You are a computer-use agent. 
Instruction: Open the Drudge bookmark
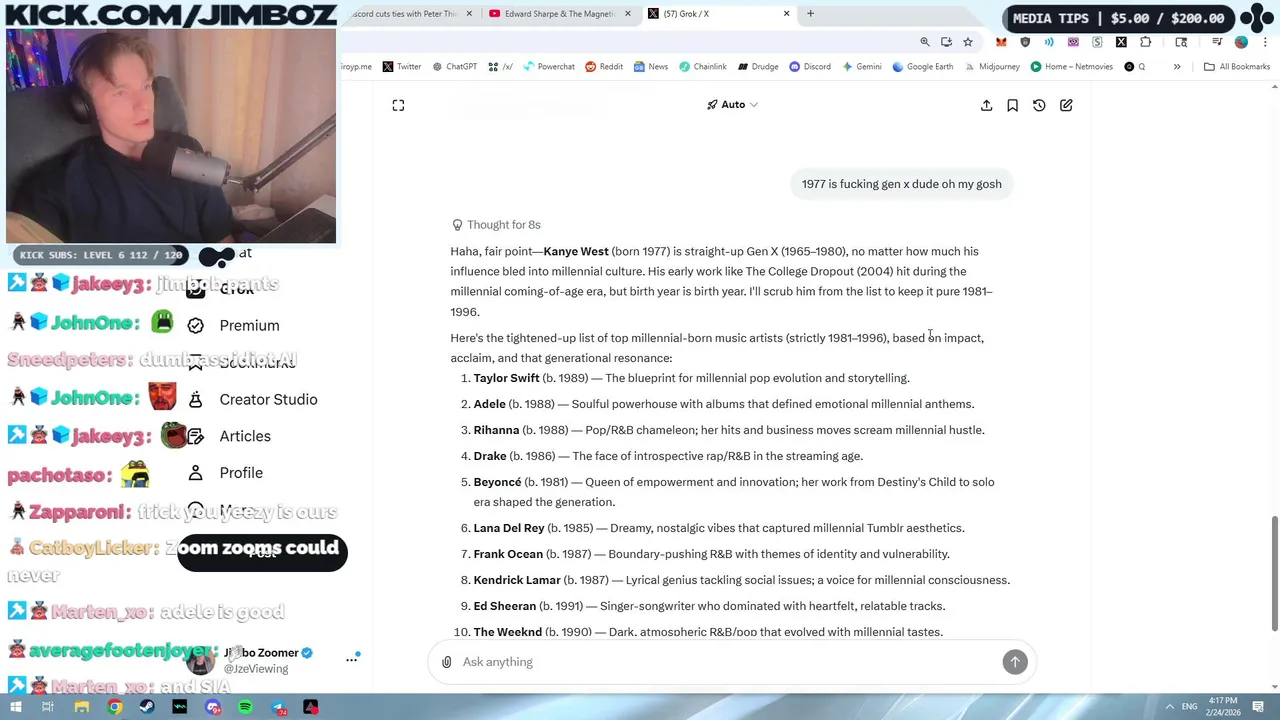tap(758, 67)
